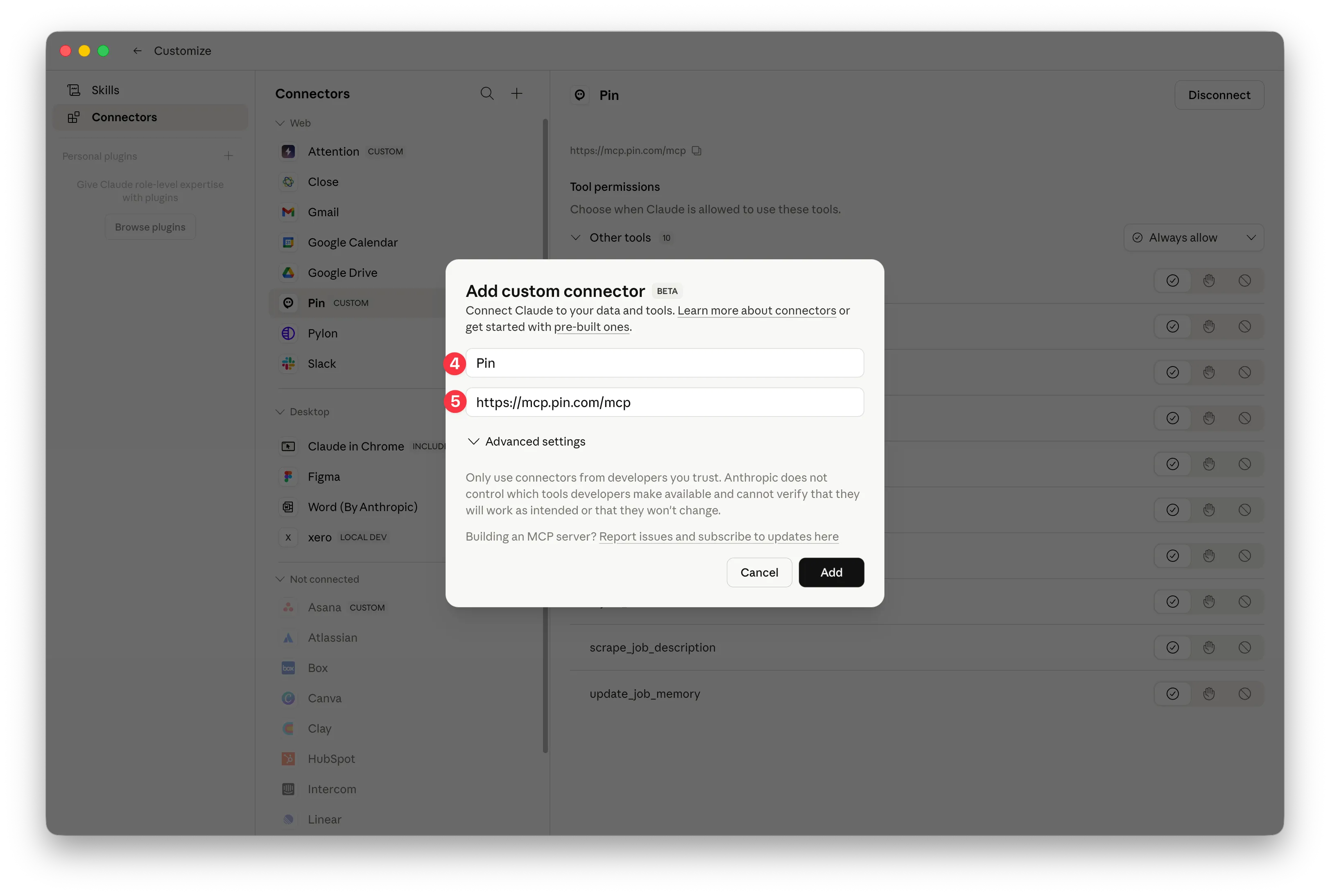Set update_job_memory to needs approval (hand icon)
The width and height of the screenshot is (1330, 896).
(1209, 694)
